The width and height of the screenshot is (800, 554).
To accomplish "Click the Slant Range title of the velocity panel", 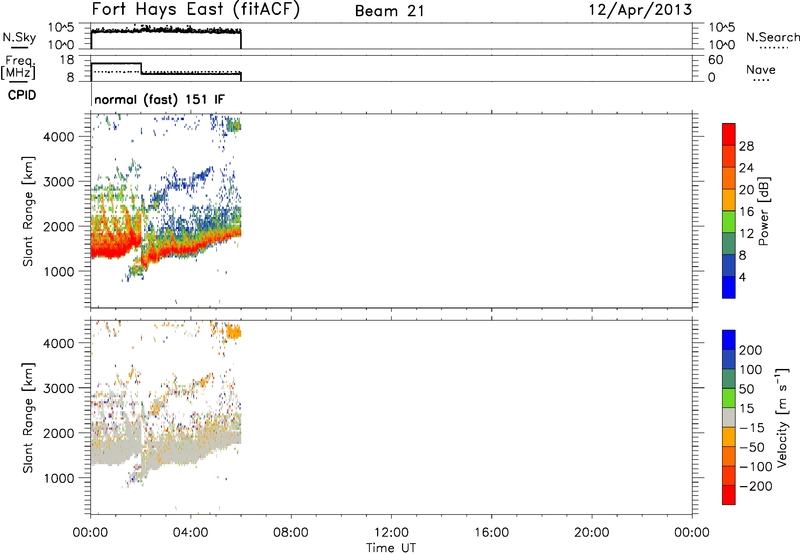I will tap(28, 417).
